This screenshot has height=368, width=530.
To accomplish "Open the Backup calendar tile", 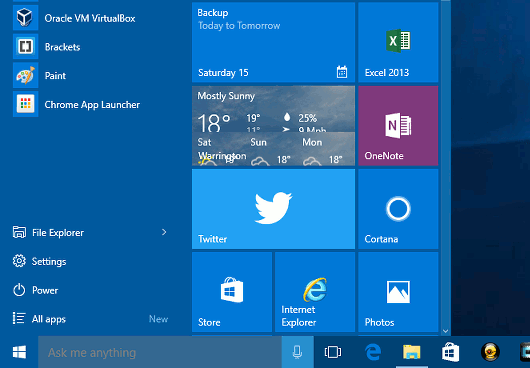I will click(x=273, y=42).
